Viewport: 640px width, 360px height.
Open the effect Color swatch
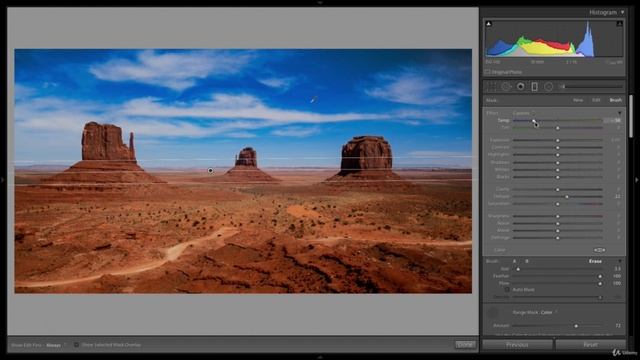pos(599,250)
